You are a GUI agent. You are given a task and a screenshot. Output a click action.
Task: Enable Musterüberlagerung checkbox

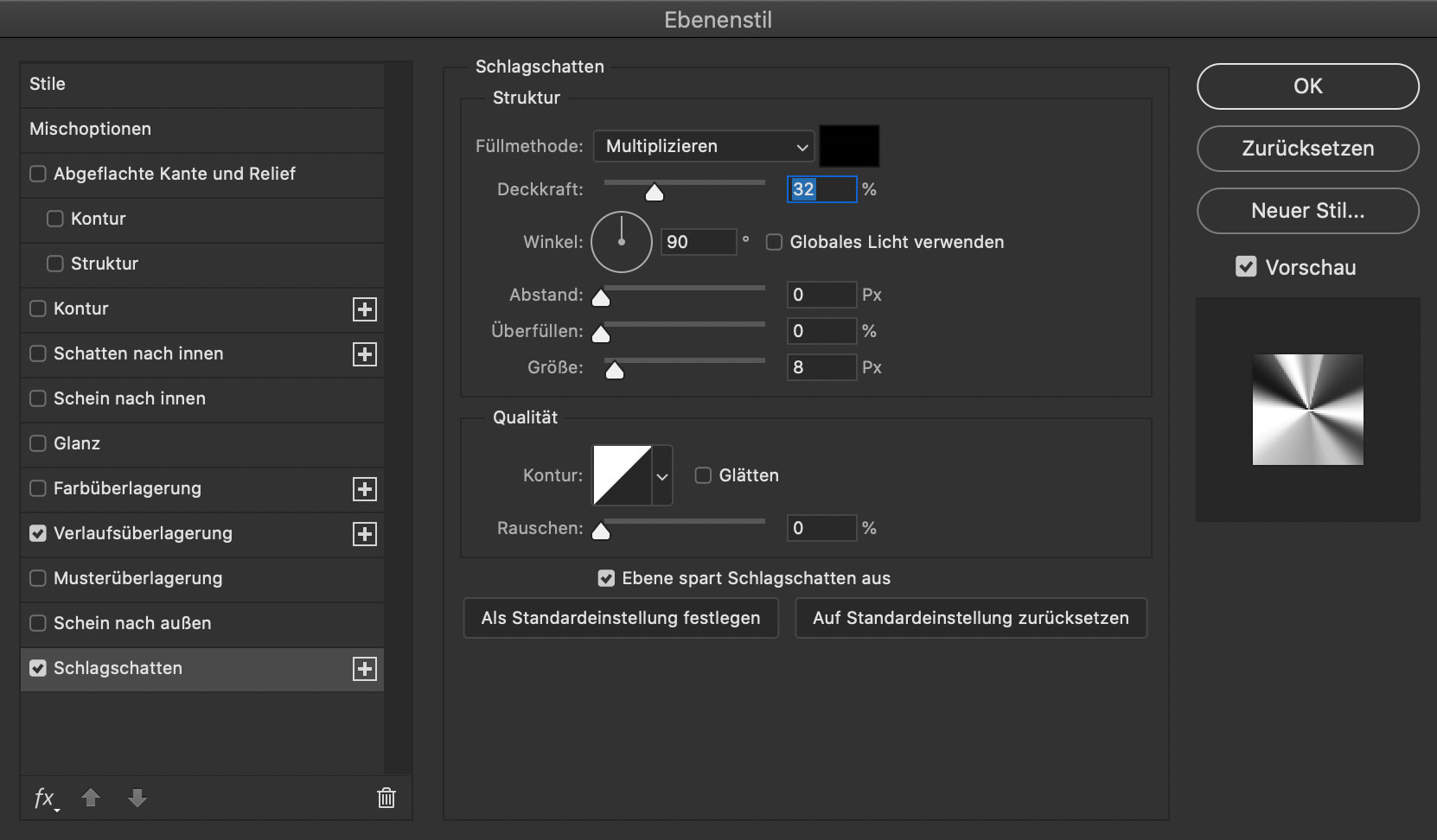coord(38,578)
